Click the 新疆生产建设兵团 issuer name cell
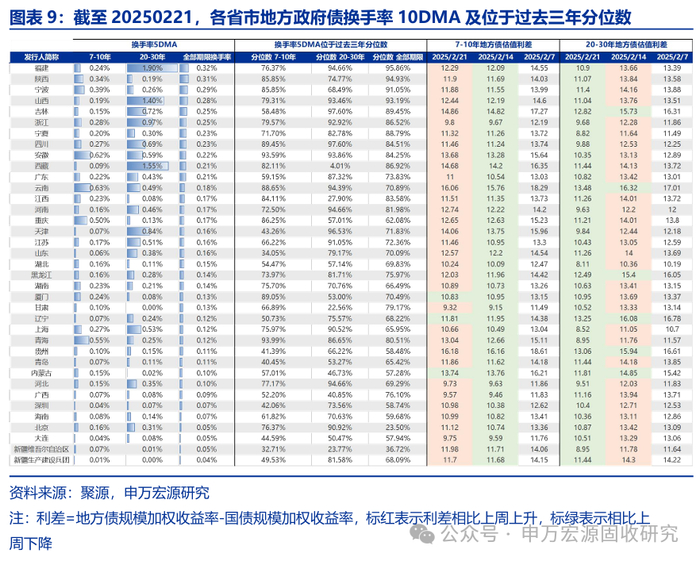Screen dimensions: 700x561 click(x=42, y=460)
